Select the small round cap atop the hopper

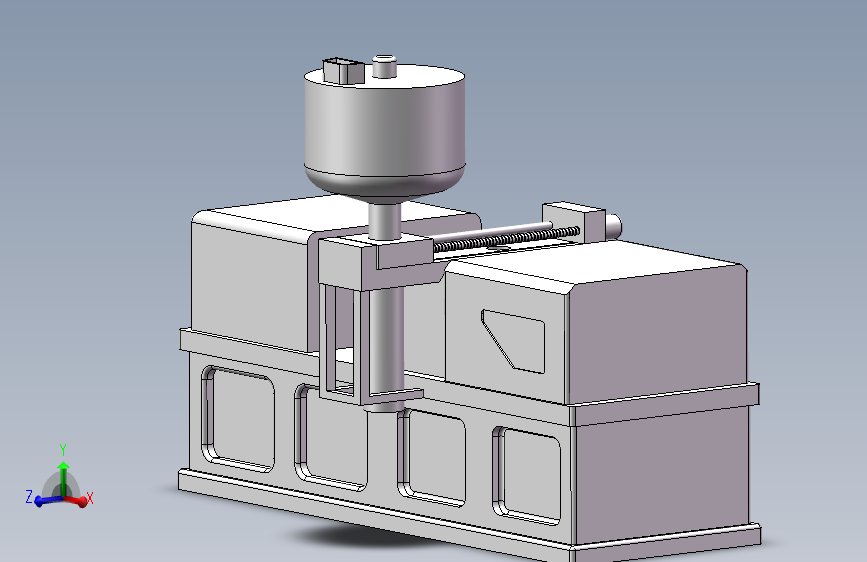(x=384, y=65)
